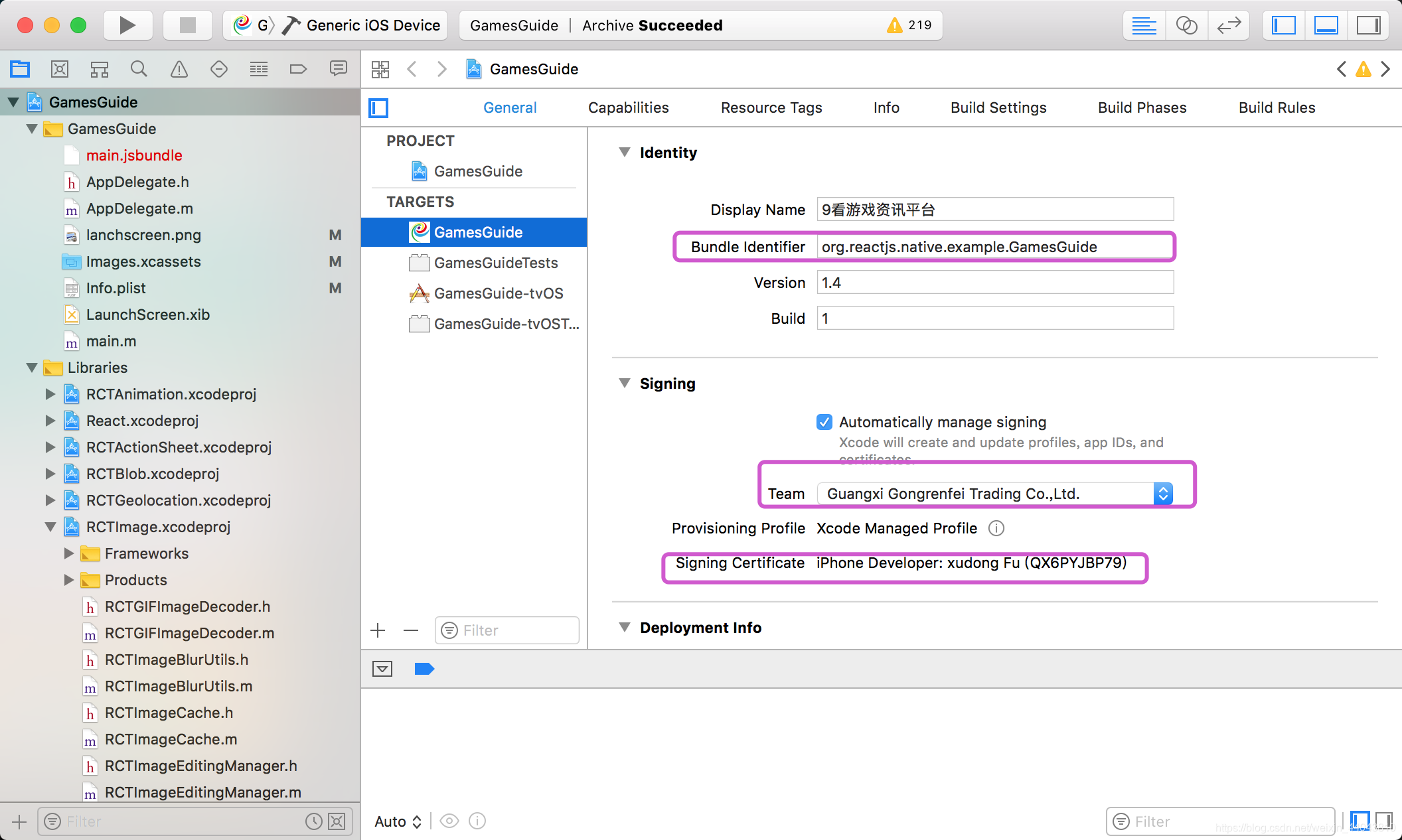1402x840 pixels.
Task: Run the project with the Play button
Action: coord(127,25)
